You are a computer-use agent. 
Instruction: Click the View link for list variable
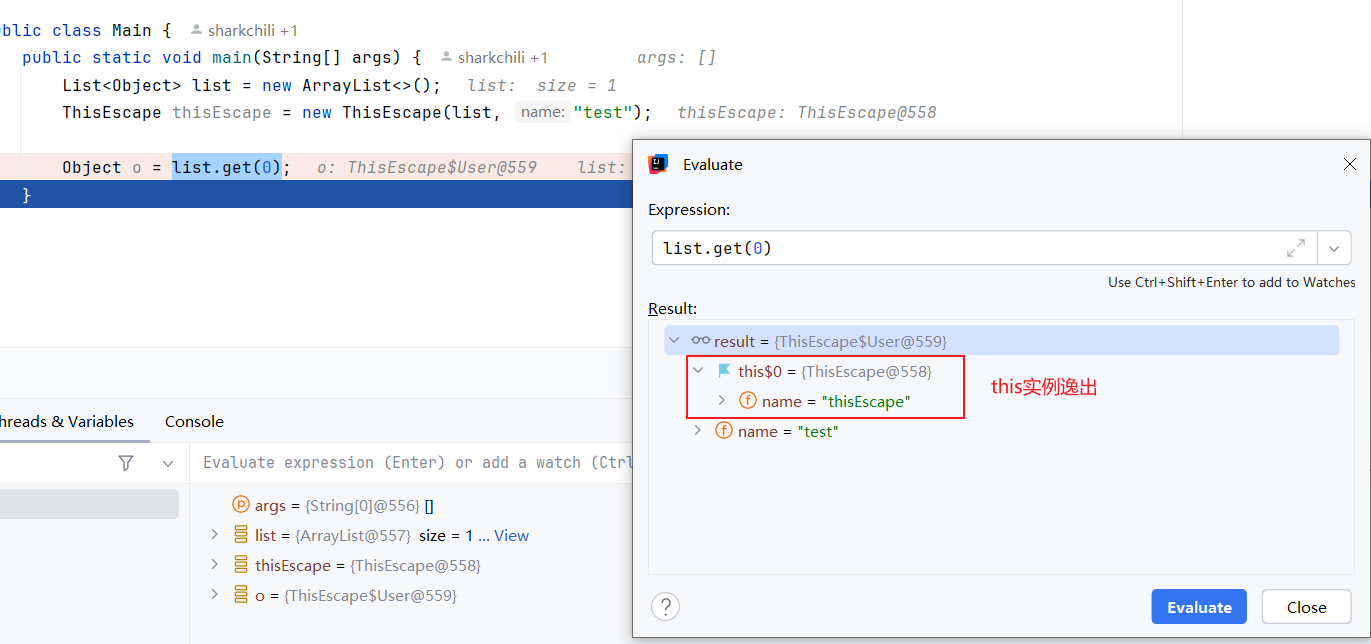[x=511, y=536]
